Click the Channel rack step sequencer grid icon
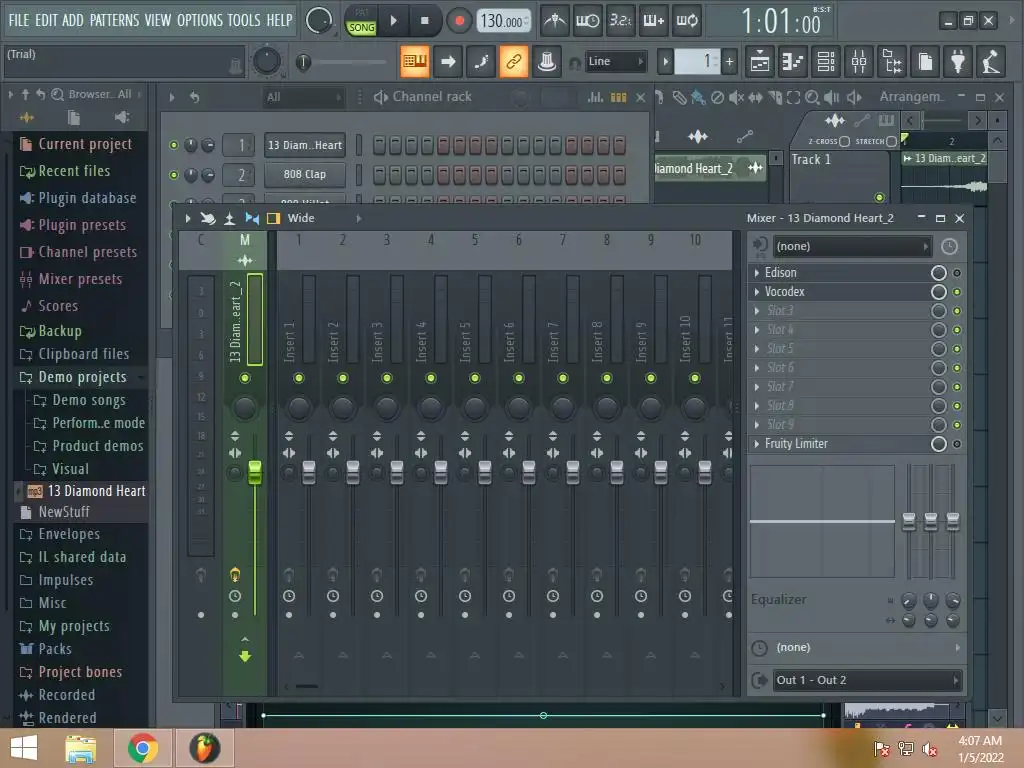The image size is (1024, 768). [x=618, y=97]
